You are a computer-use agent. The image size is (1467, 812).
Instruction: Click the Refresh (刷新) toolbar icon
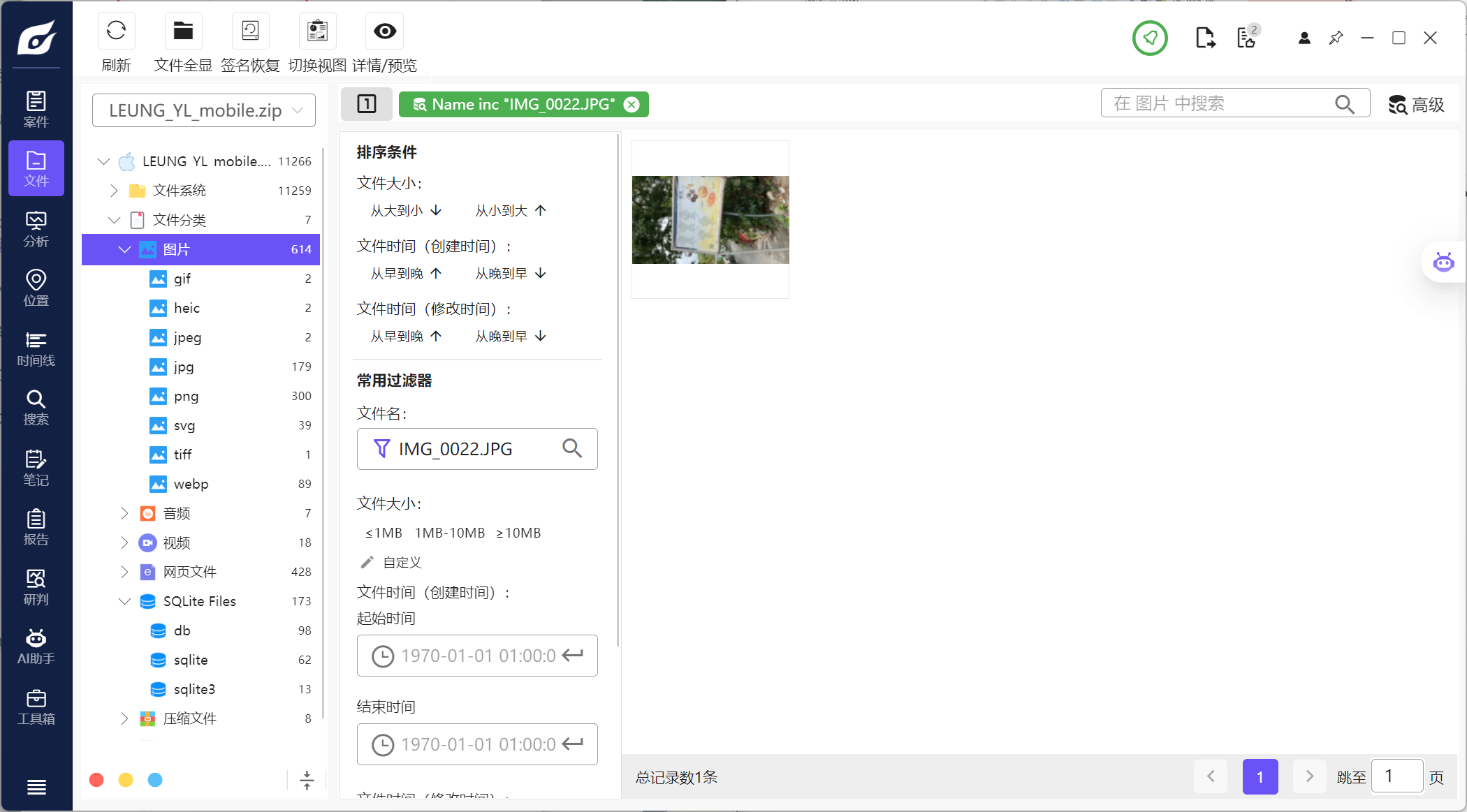(116, 31)
